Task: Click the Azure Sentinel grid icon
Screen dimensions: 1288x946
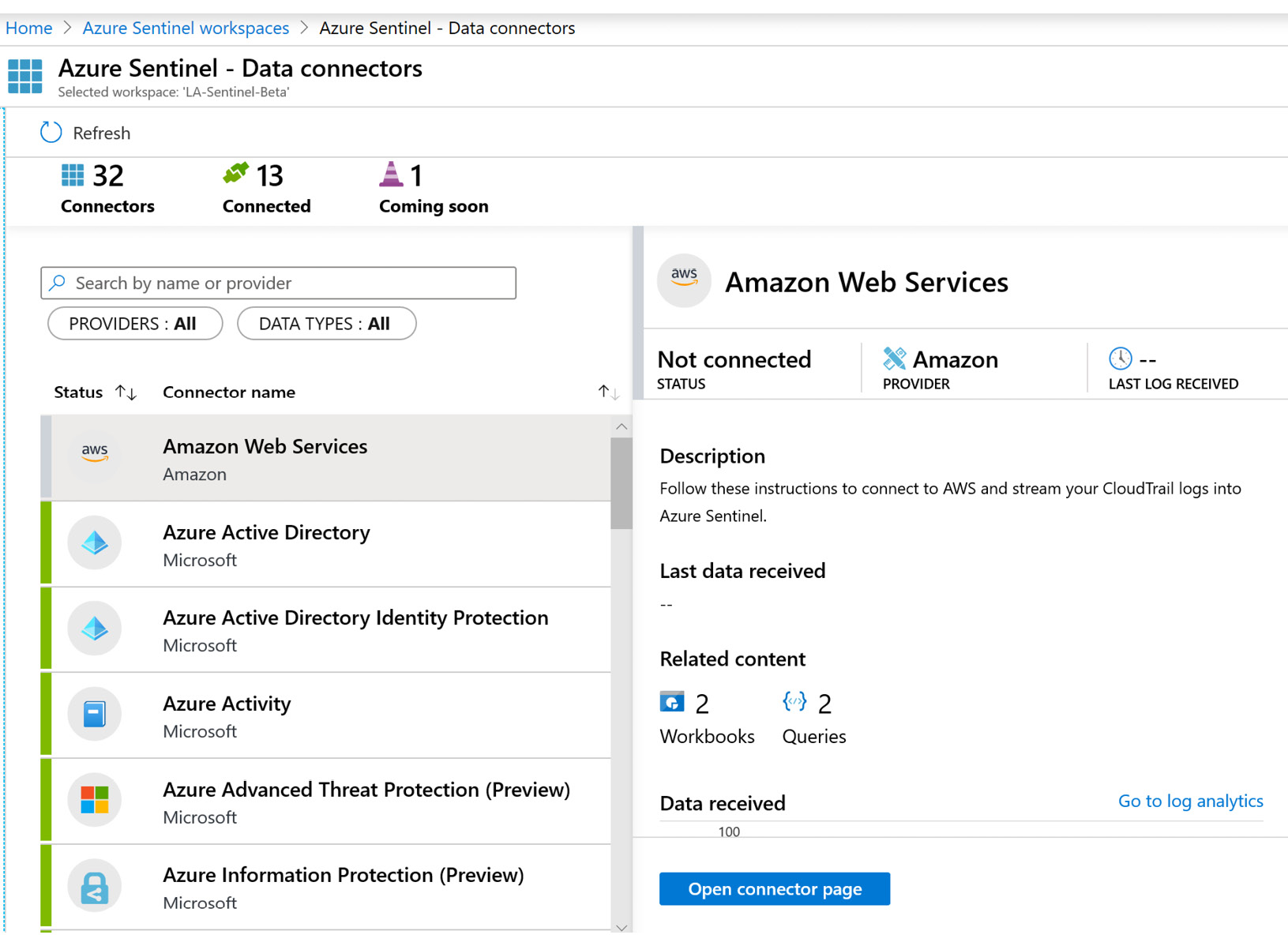Action: (x=25, y=77)
